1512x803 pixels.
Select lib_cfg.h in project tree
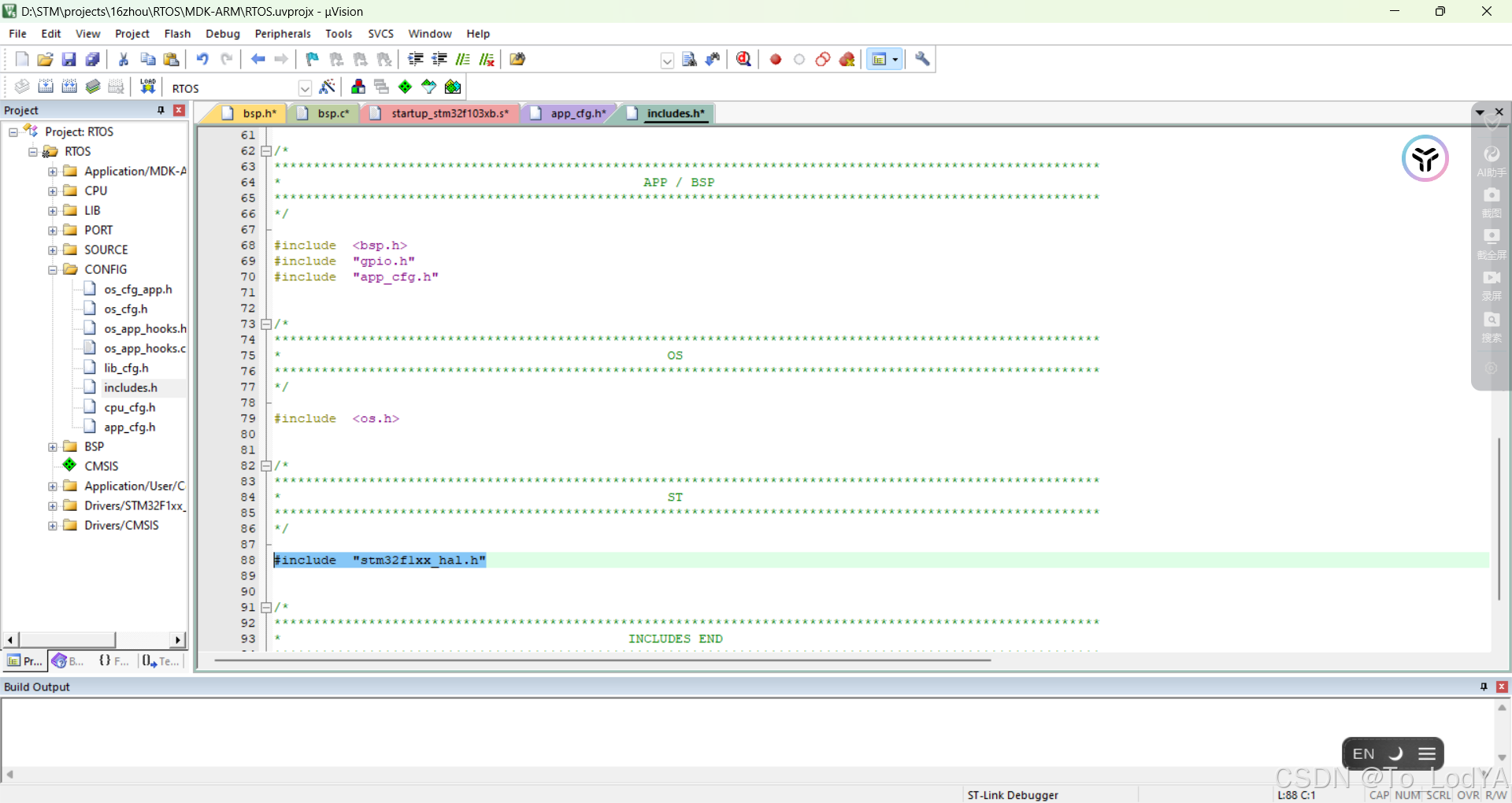coord(126,368)
